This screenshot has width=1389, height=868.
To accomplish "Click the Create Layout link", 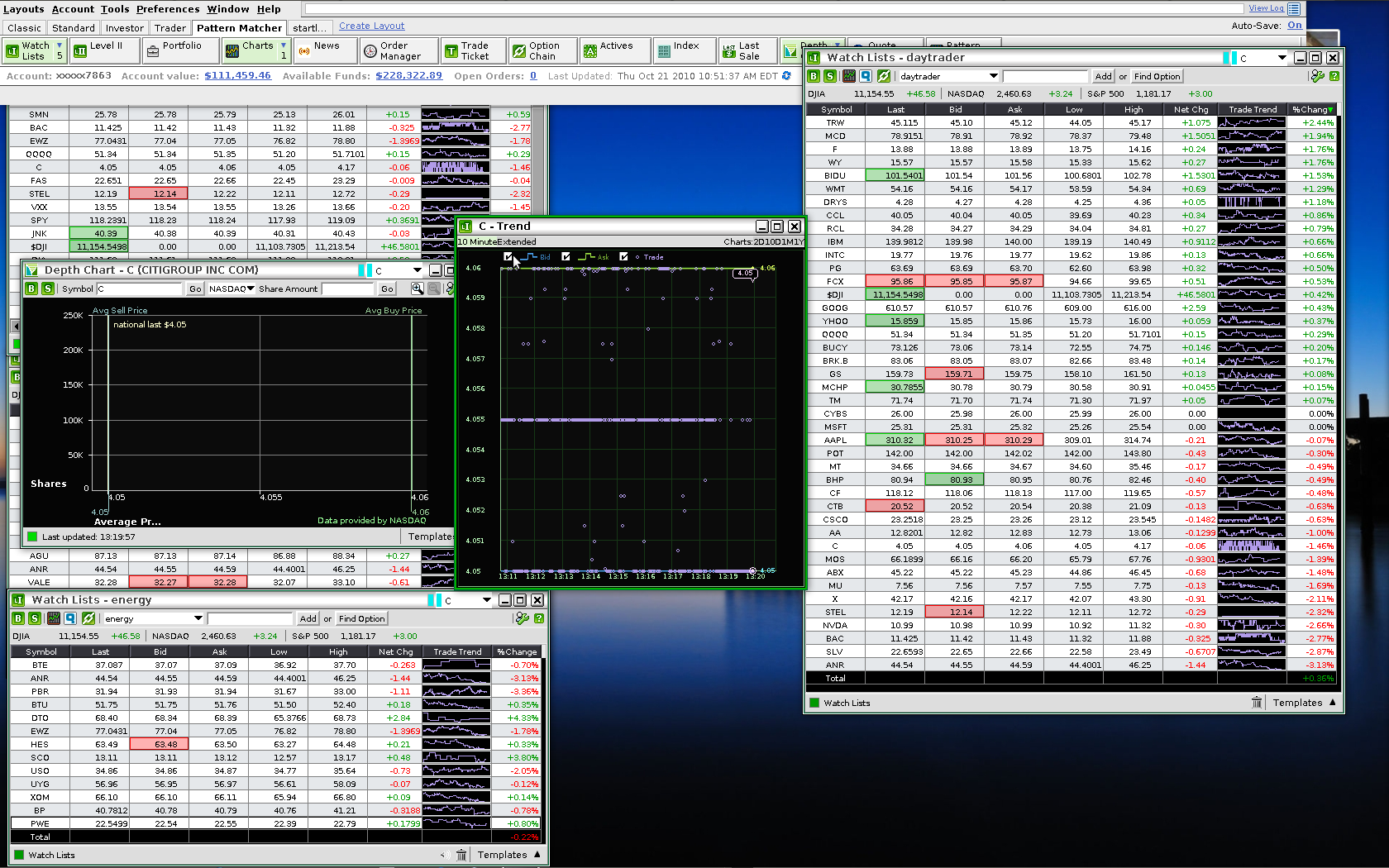I will point(372,26).
